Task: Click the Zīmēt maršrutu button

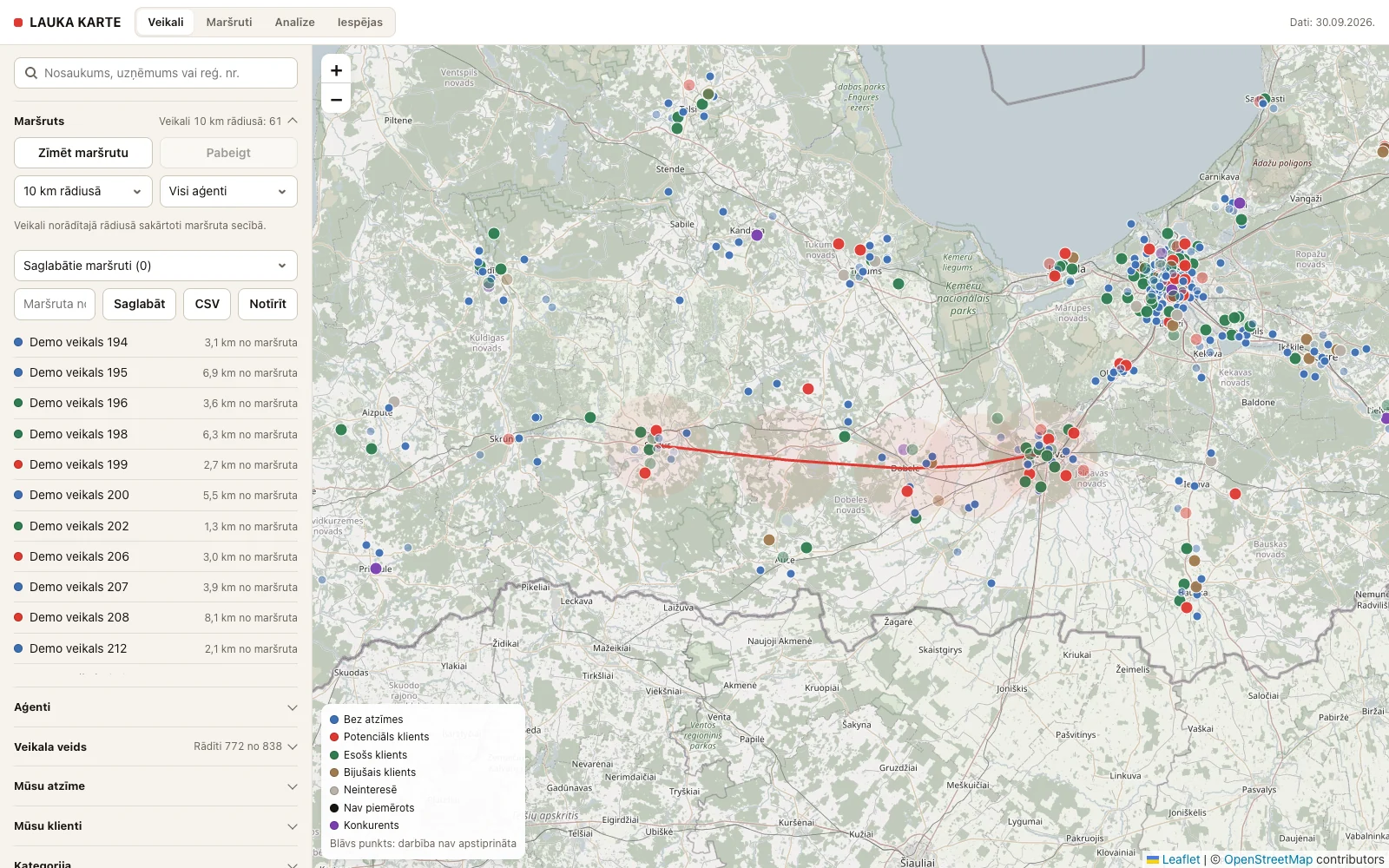Action: coord(83,153)
